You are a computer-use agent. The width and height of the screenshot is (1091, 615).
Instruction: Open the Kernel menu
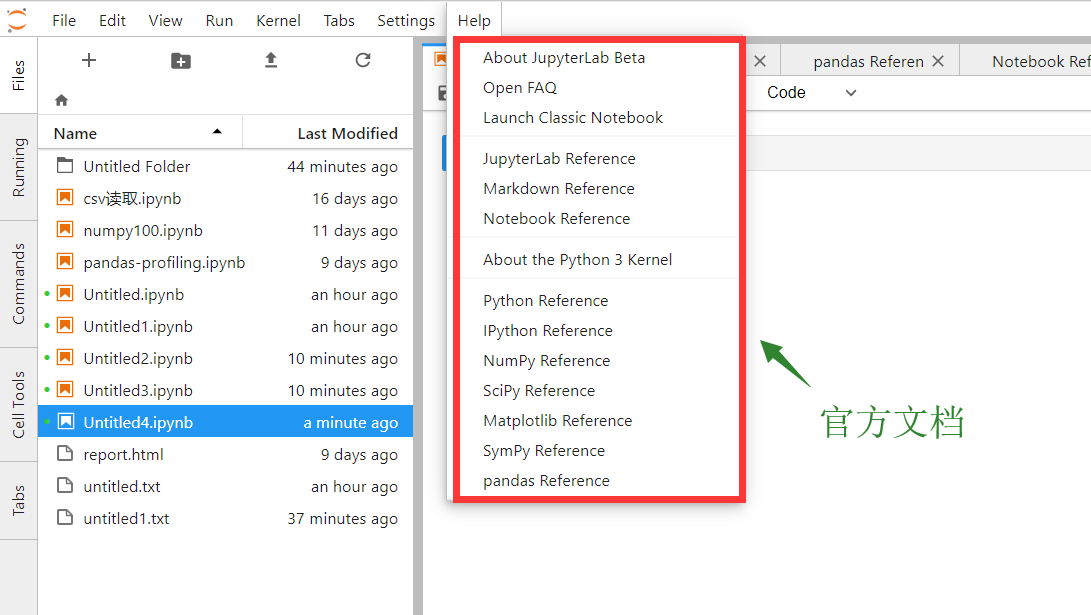278,21
